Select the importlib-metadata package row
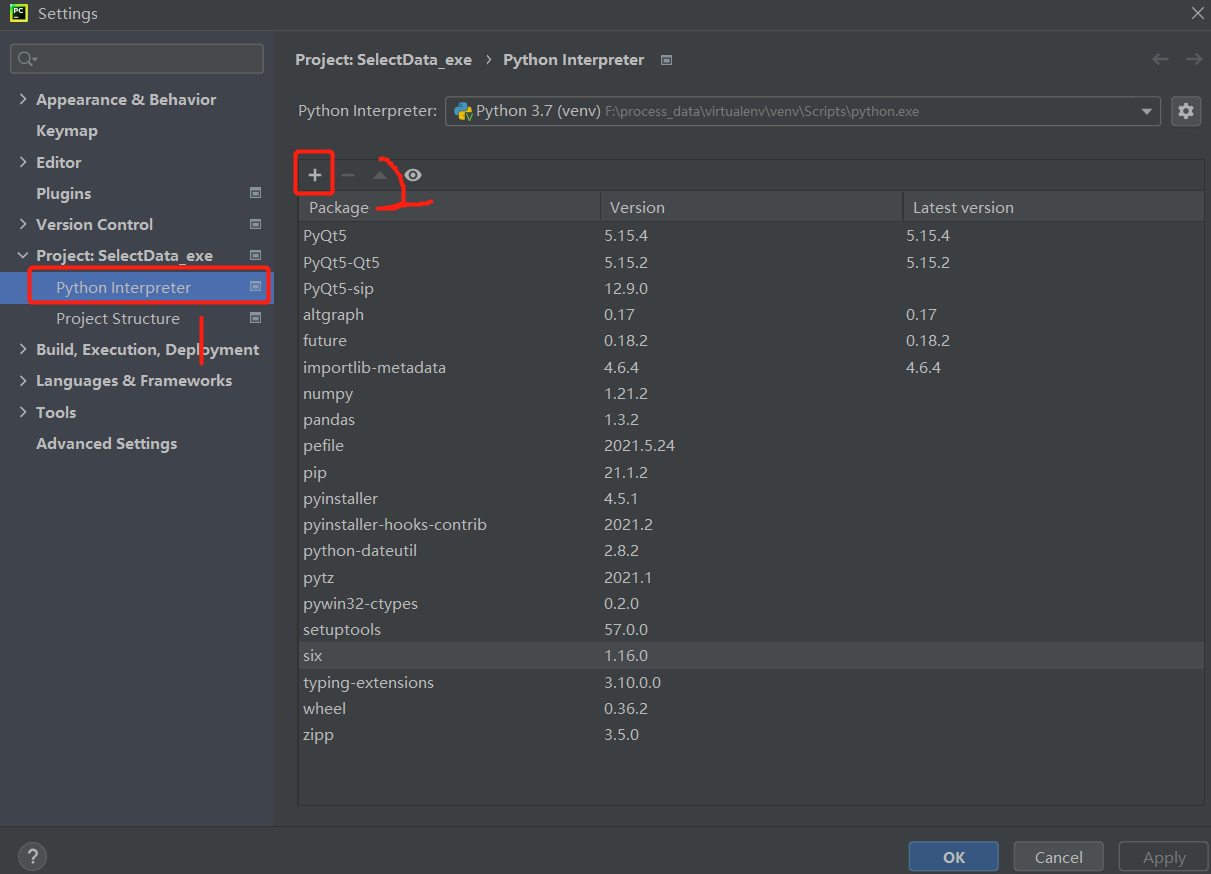This screenshot has height=874, width=1211. pyautogui.click(x=751, y=367)
